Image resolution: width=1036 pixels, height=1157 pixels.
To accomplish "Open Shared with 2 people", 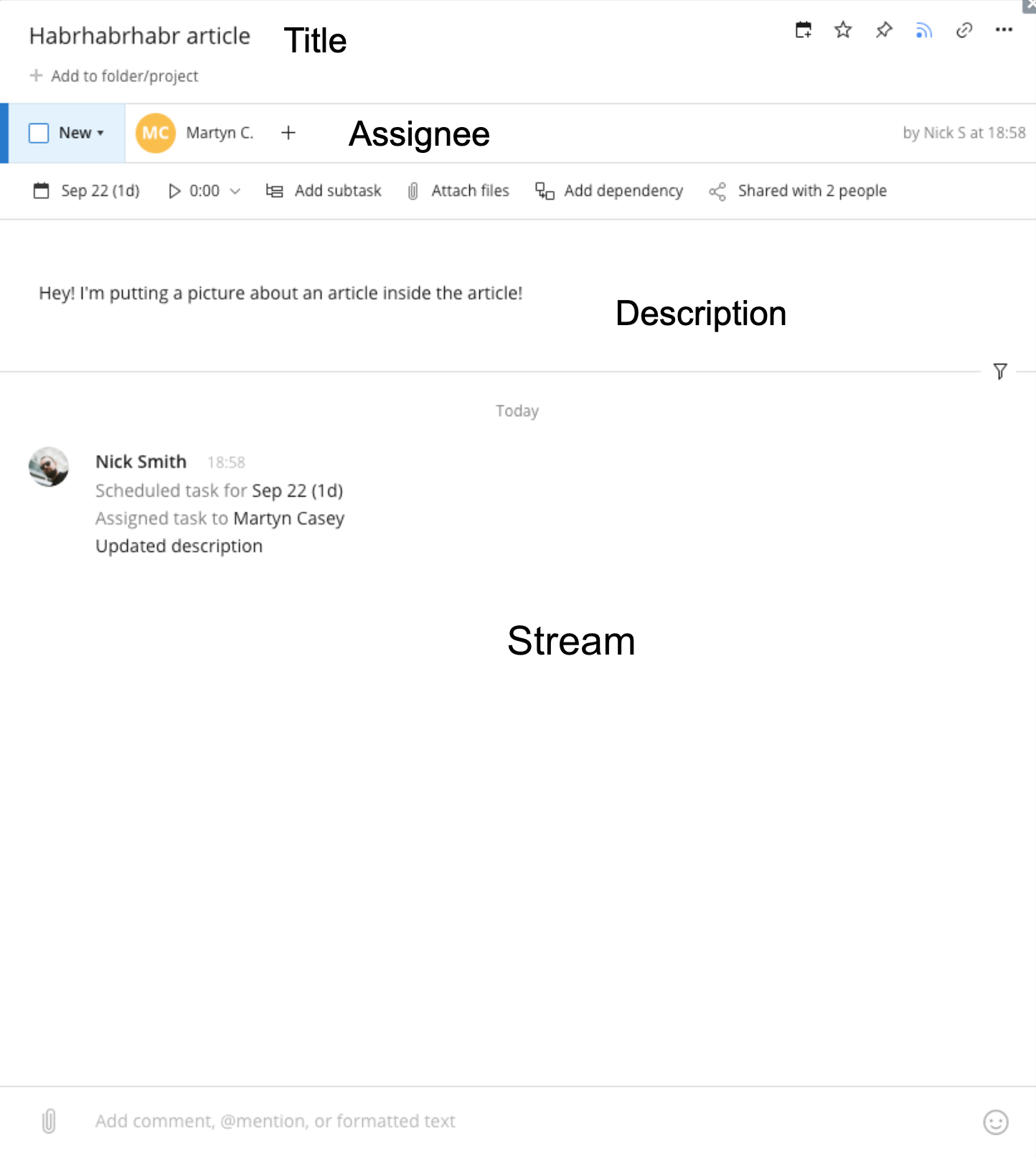I will tap(798, 191).
